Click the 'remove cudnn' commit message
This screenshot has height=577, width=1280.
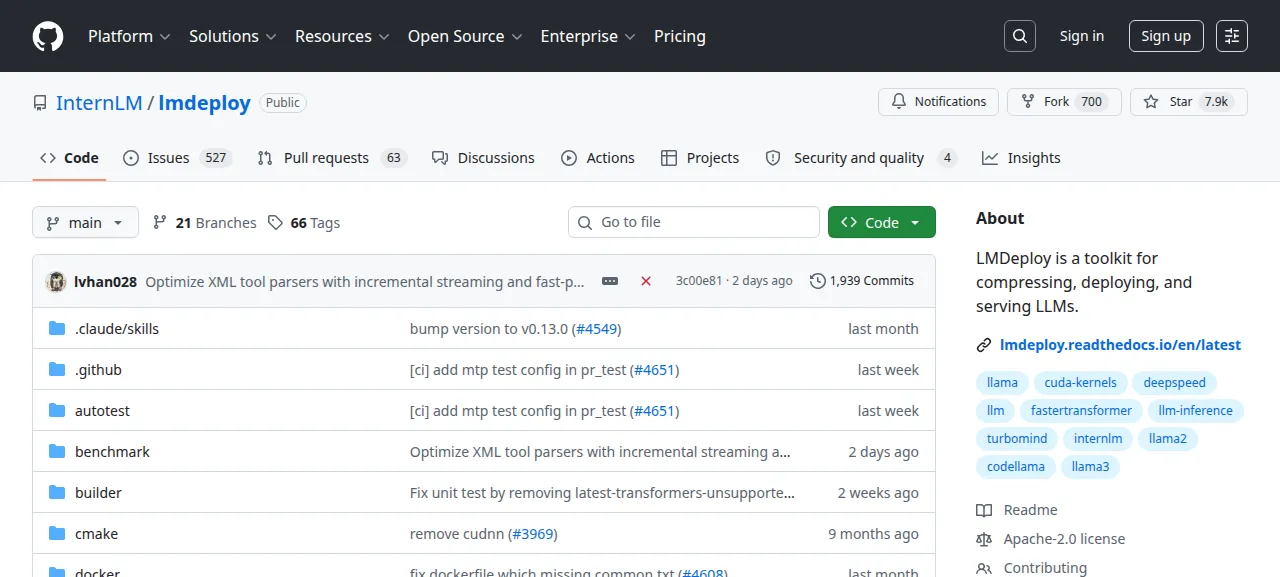[456, 534]
